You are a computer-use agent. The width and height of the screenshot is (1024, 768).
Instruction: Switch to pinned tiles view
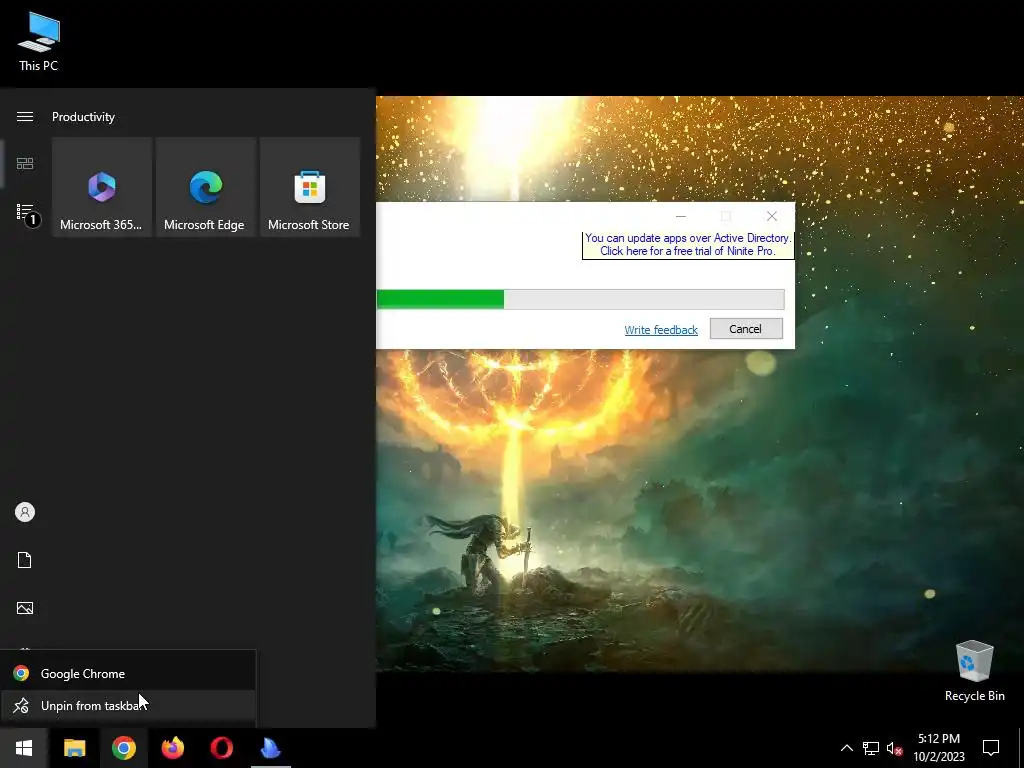[25, 163]
